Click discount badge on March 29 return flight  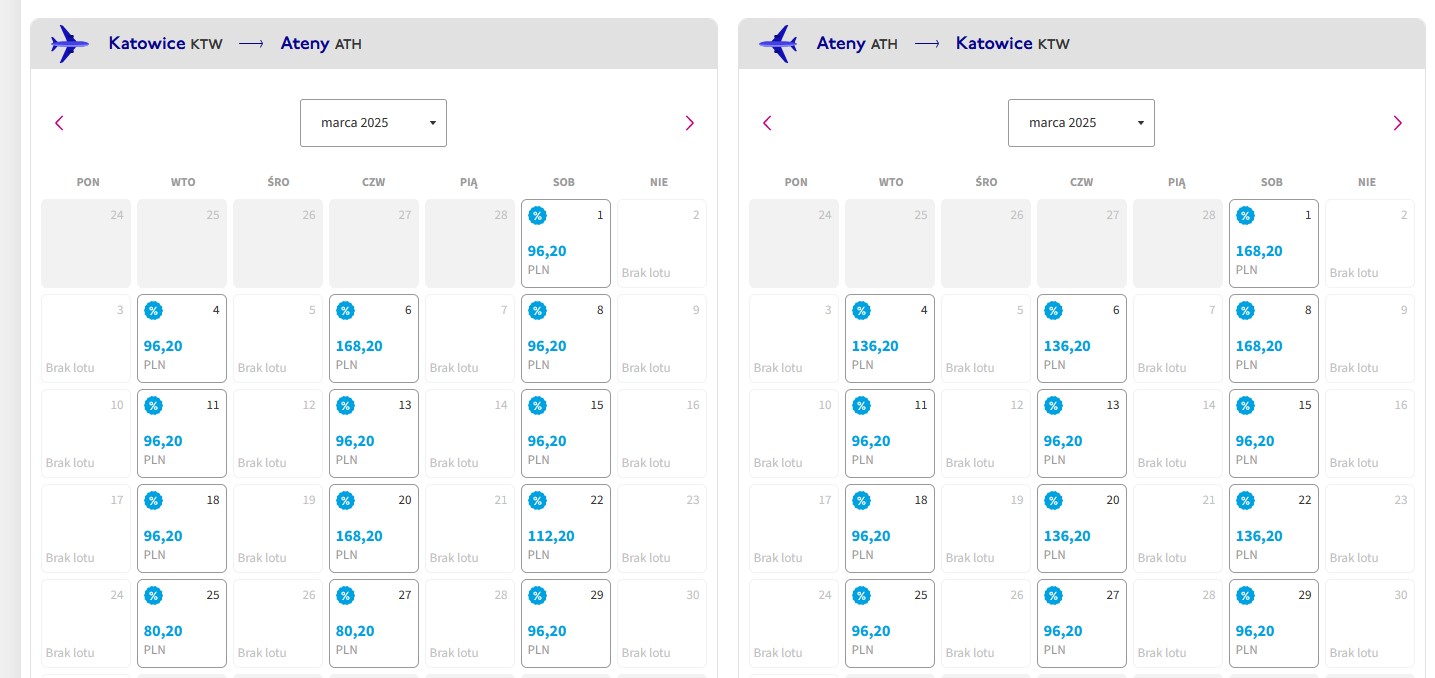click(1245, 595)
